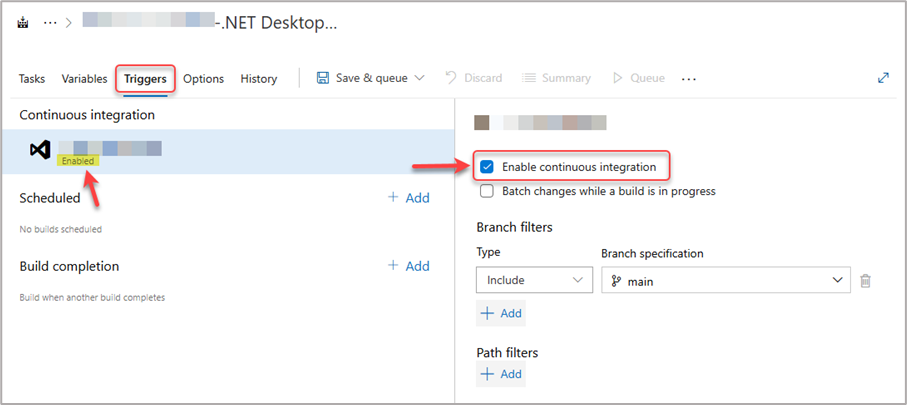Click the Visual Studio repository icon

40,150
